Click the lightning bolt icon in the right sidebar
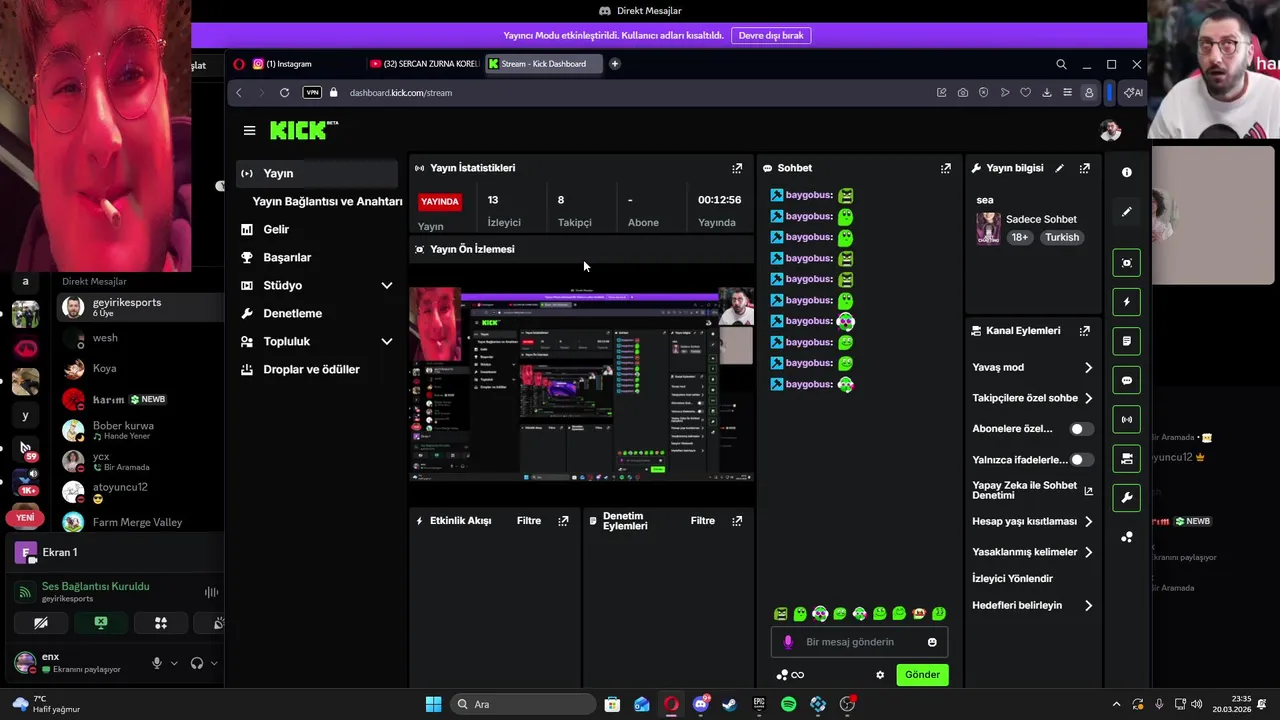The image size is (1280, 720). coord(1126,302)
